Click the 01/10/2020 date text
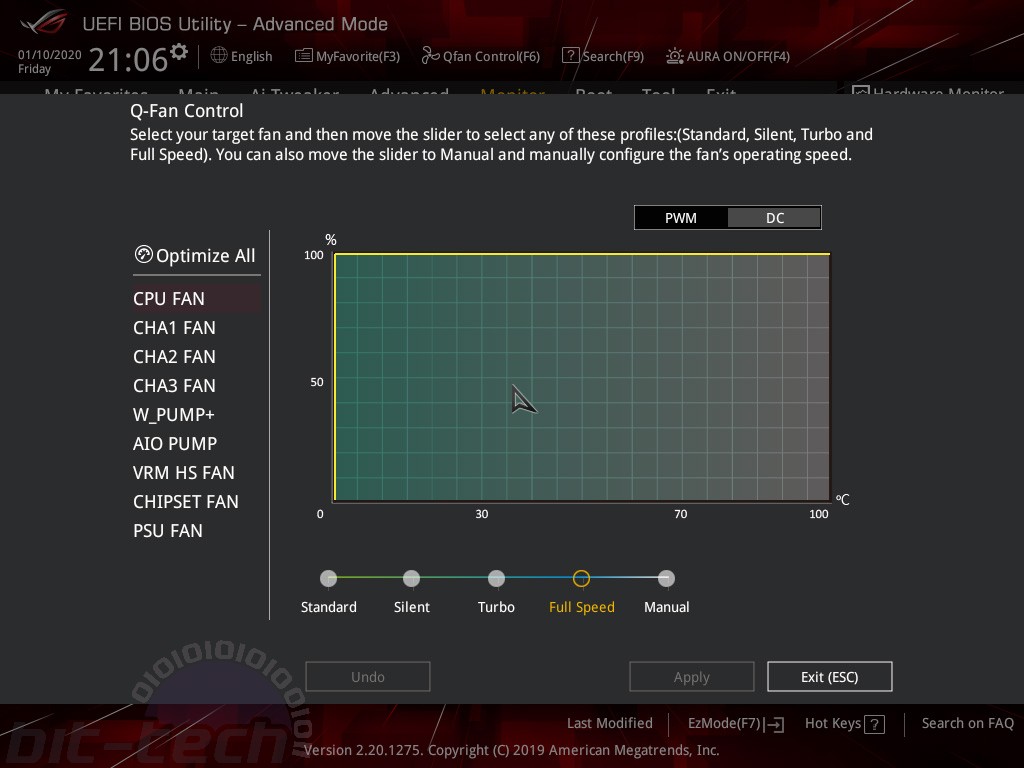Viewport: 1024px width, 768px height. click(50, 55)
